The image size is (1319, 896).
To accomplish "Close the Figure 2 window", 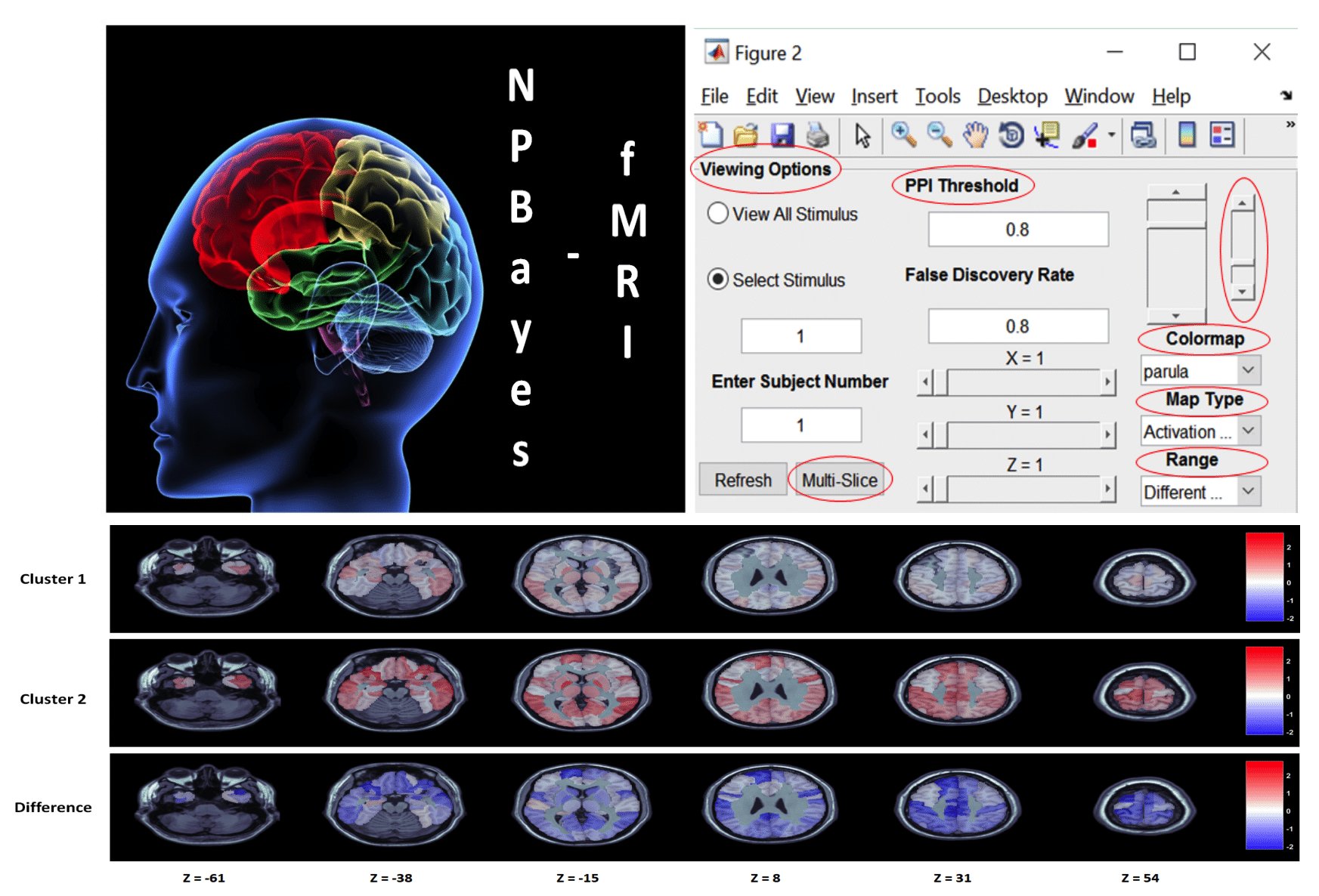I will point(1262,51).
